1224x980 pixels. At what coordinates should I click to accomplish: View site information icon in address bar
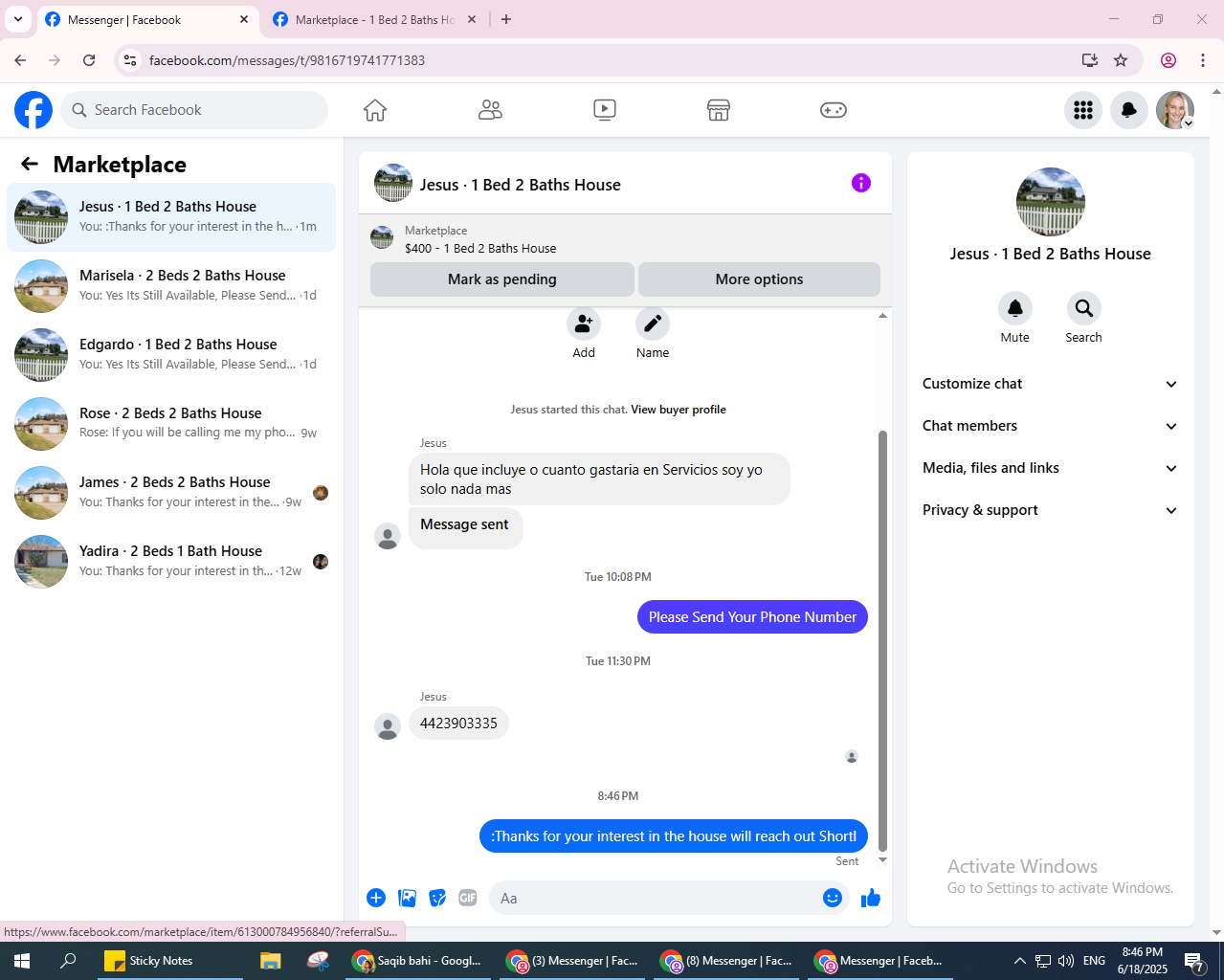coord(131,60)
